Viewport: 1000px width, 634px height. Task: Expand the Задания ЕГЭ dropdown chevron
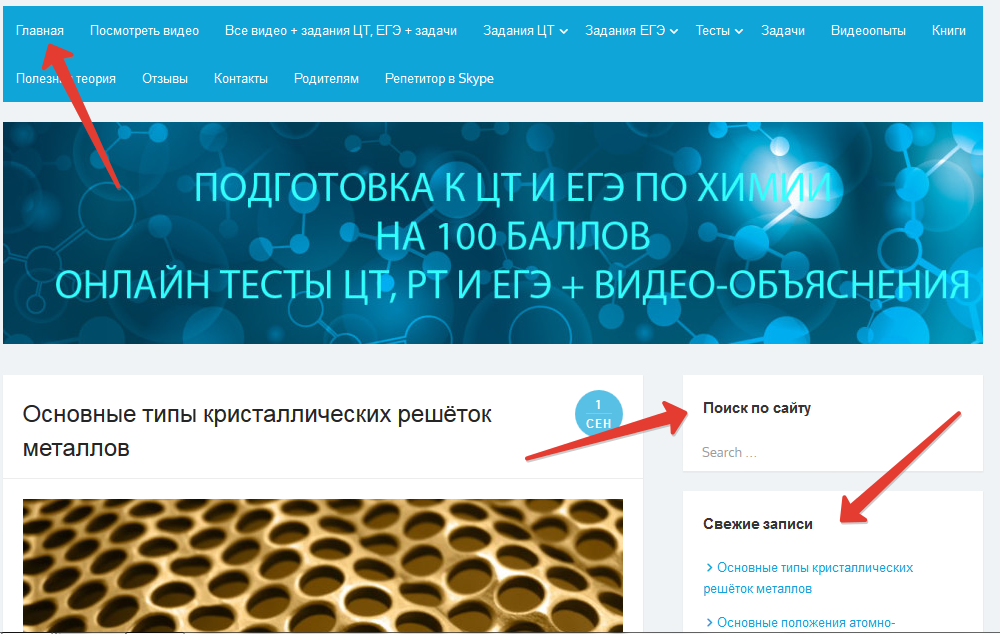click(x=674, y=31)
